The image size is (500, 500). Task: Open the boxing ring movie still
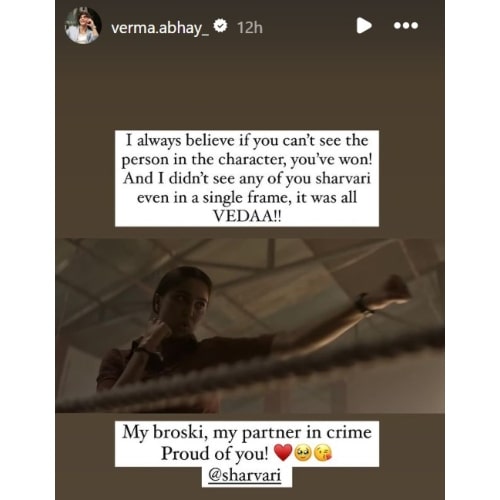tap(250, 326)
